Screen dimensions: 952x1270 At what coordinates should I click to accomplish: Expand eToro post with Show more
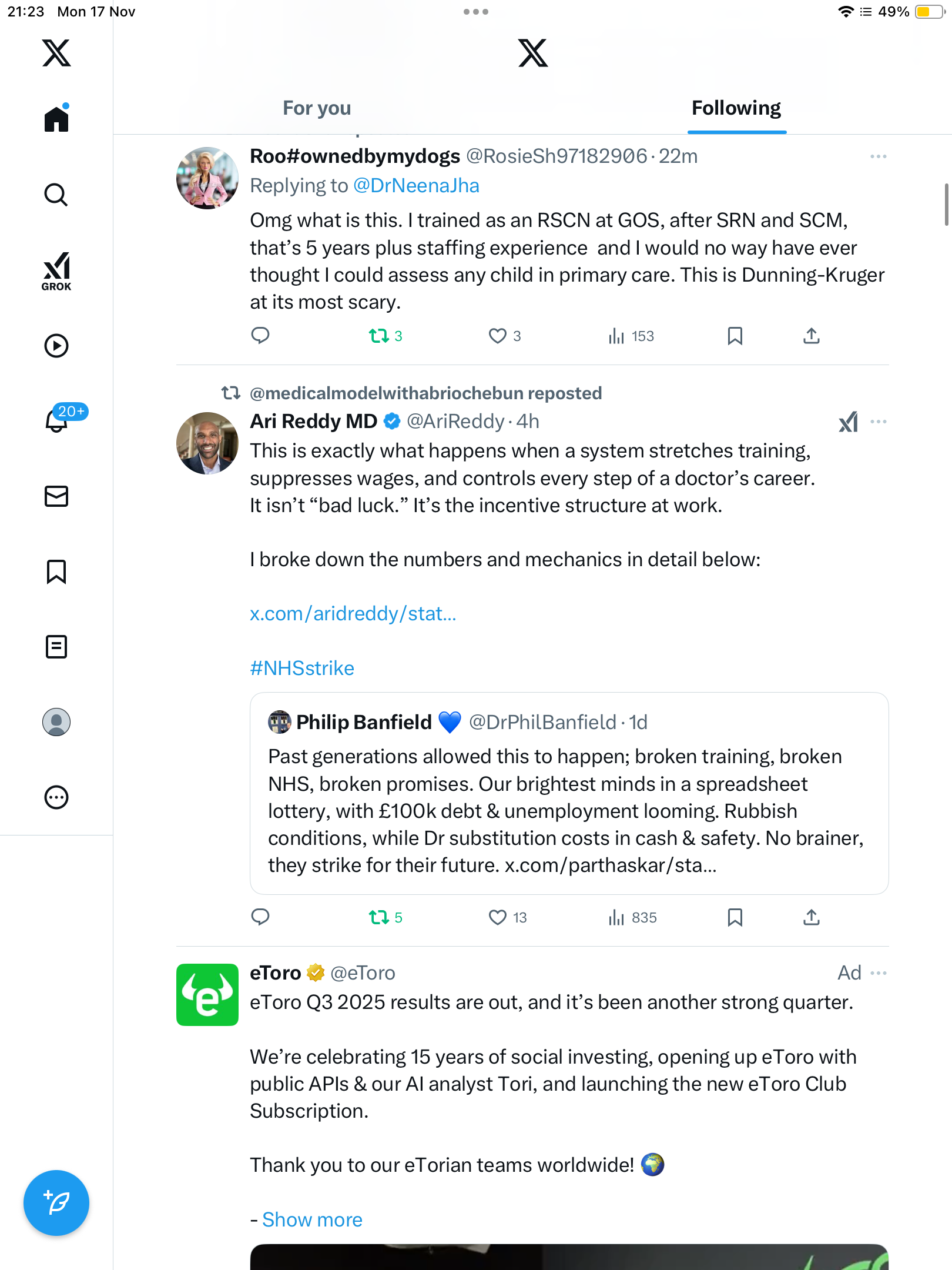coord(312,1219)
